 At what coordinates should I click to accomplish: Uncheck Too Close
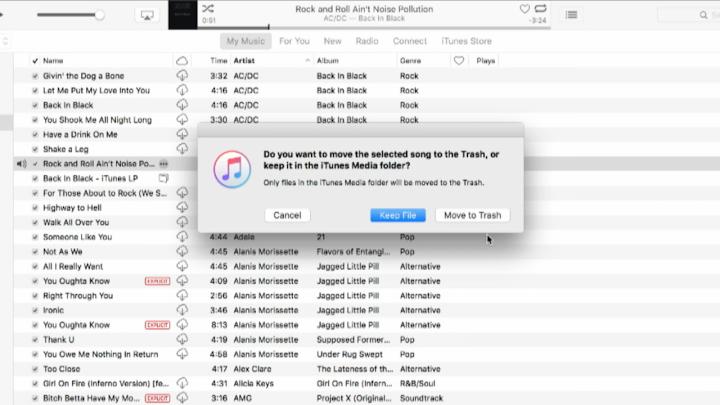35,369
